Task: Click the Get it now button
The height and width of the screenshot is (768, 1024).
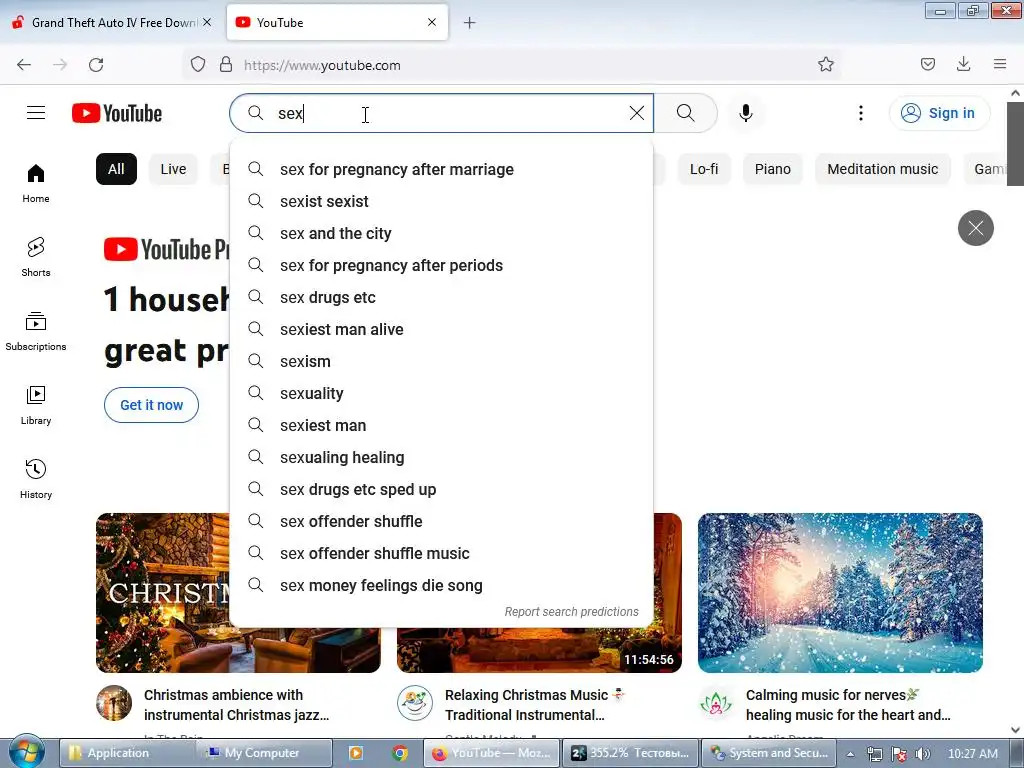Action: point(152,405)
